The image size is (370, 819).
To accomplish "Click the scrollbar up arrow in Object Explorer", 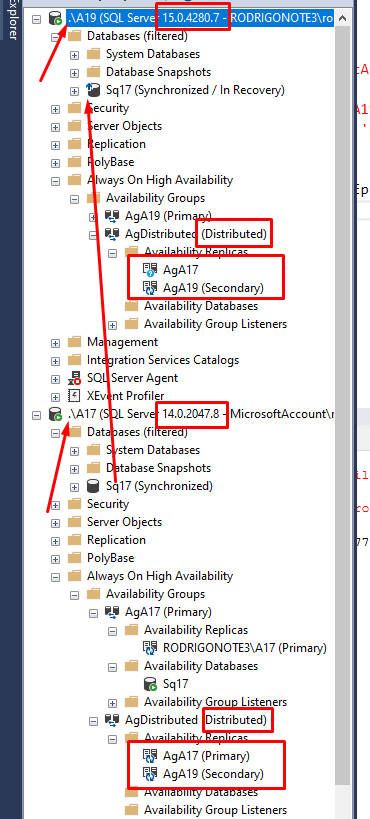I will 343,18.
